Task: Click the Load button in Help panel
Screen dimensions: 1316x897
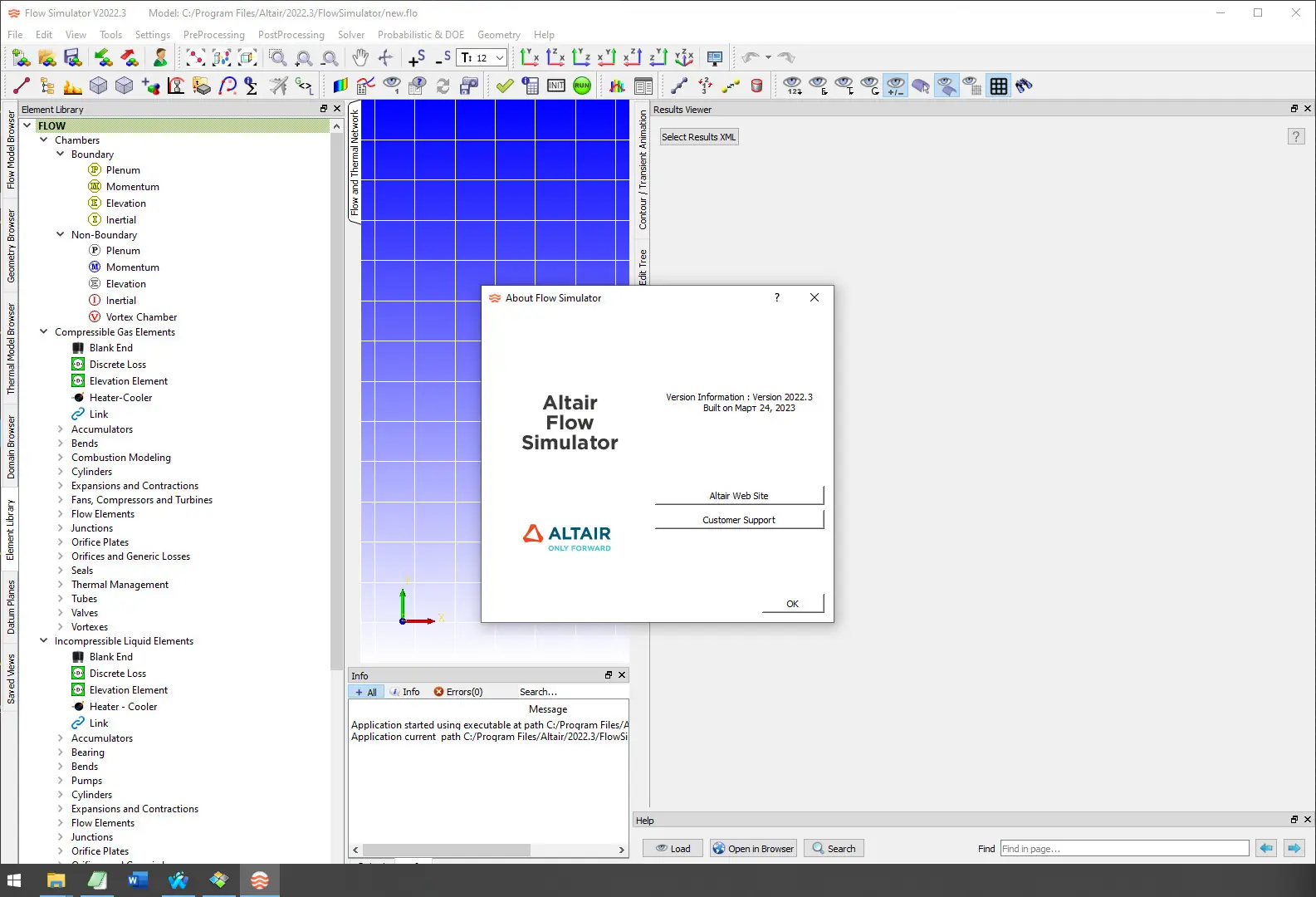Action: 673,848
